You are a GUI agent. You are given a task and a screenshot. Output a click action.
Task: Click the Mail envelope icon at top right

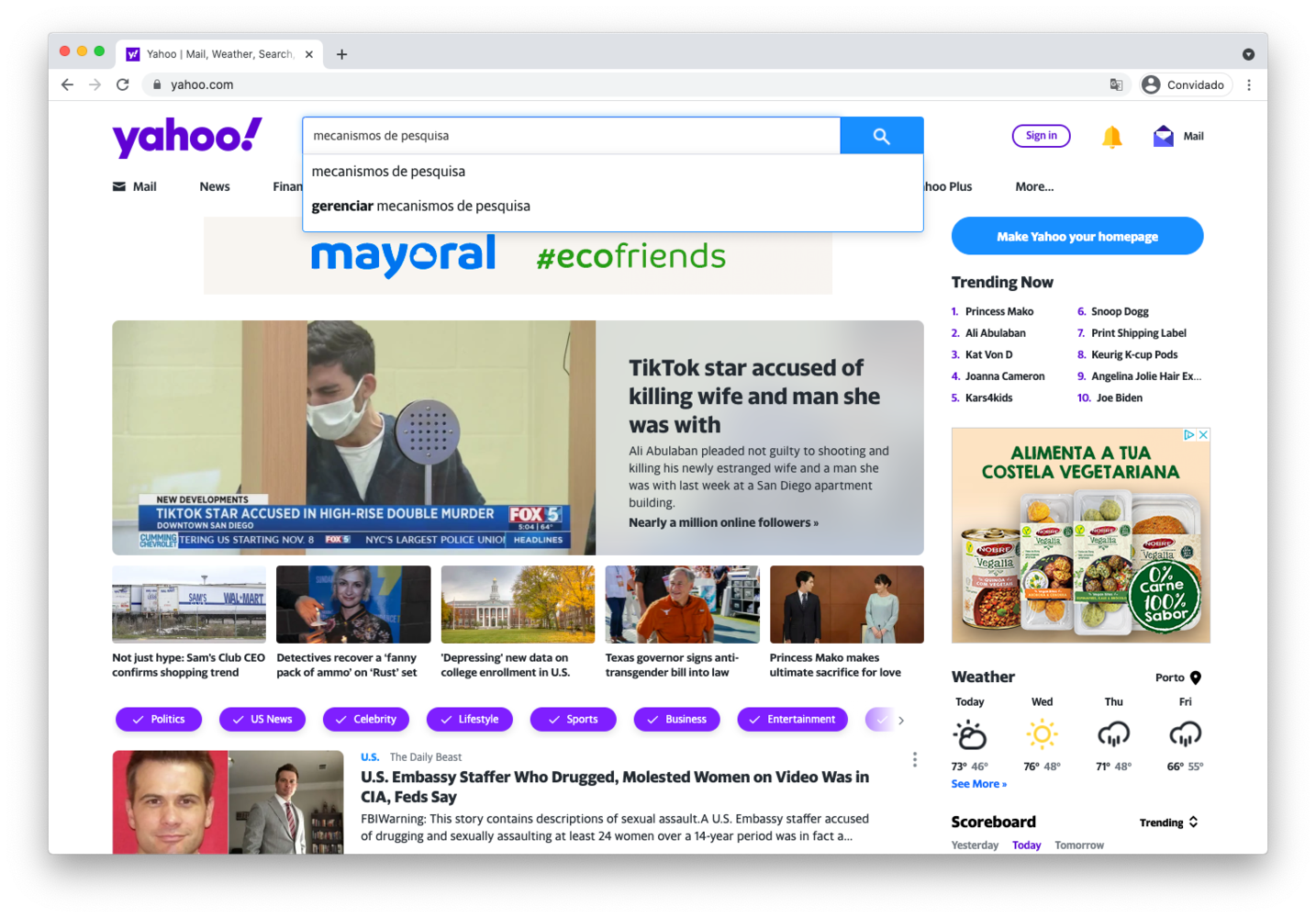coord(1163,136)
